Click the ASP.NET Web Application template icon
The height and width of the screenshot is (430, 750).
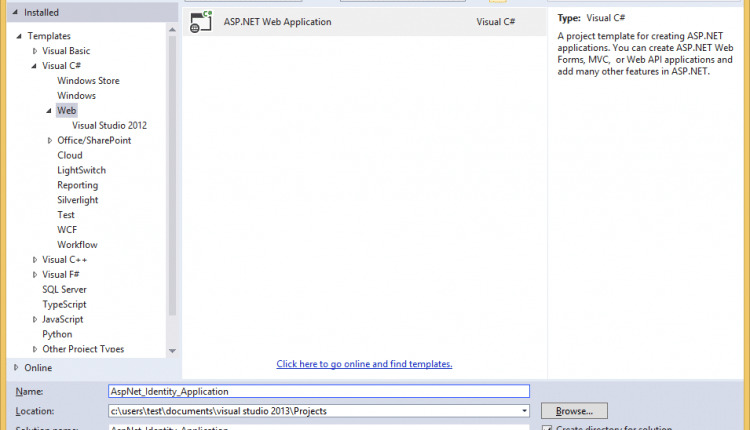(x=200, y=22)
